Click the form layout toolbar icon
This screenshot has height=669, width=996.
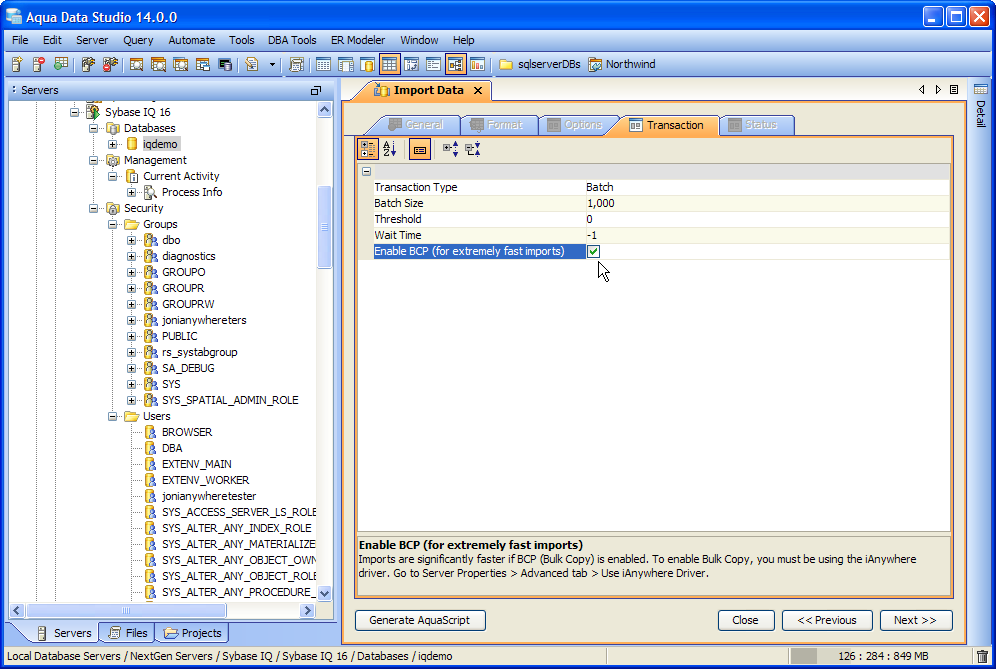433,64
